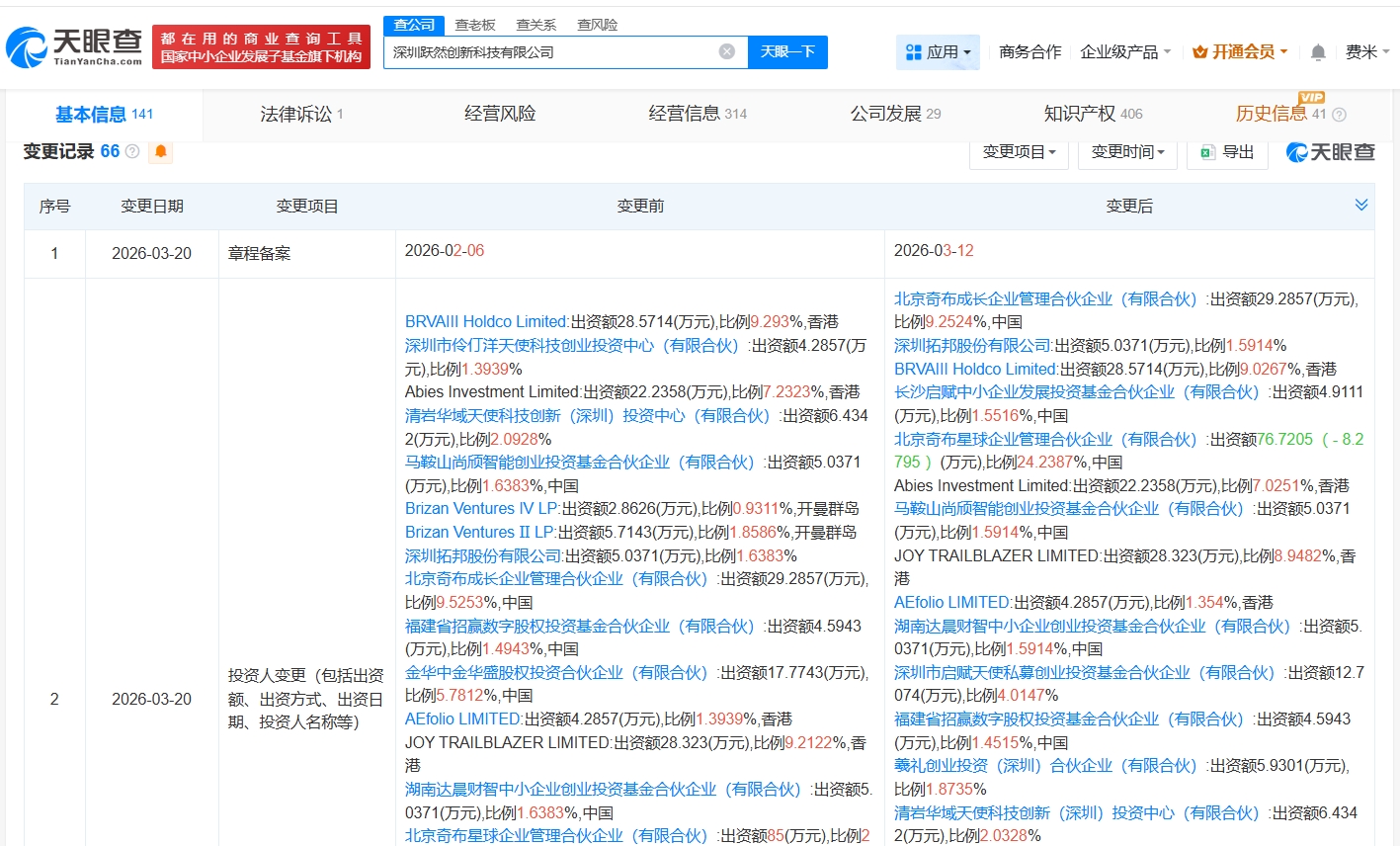Switch to the 法律诉讼 tab
The width and height of the screenshot is (1400, 846).
[x=301, y=115]
